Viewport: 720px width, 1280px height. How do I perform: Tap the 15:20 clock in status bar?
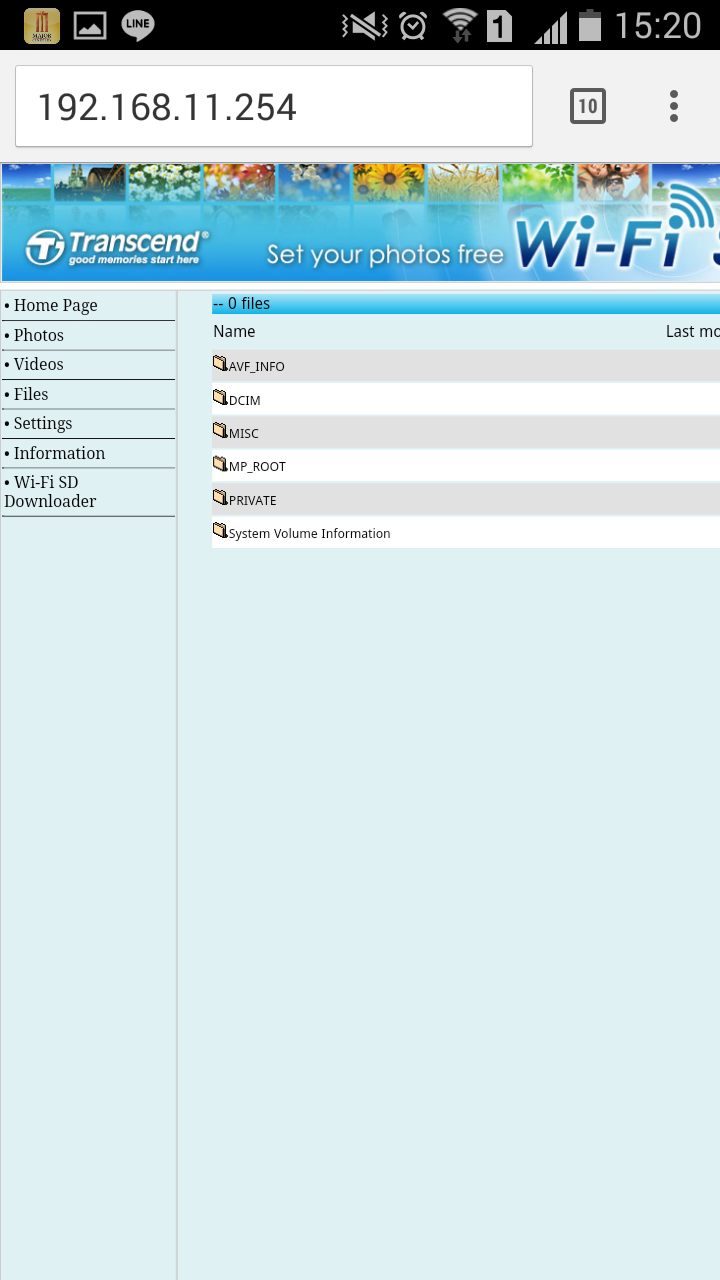pos(657,25)
